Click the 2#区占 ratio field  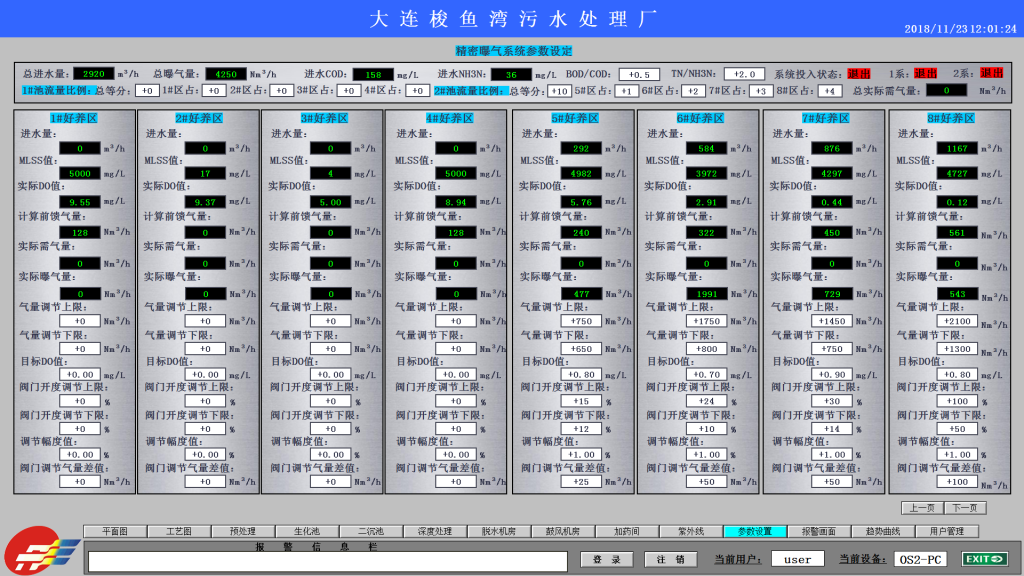coord(281,91)
